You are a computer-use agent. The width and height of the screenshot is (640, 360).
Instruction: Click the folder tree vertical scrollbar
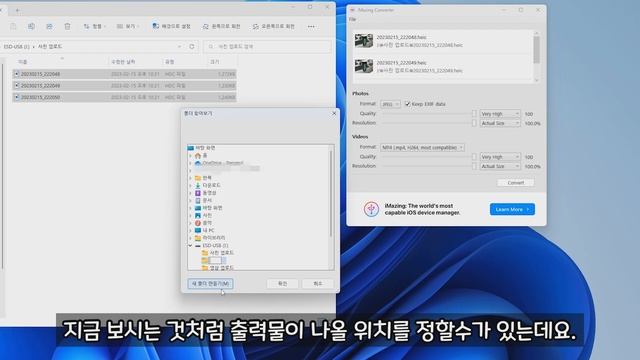(x=331, y=194)
